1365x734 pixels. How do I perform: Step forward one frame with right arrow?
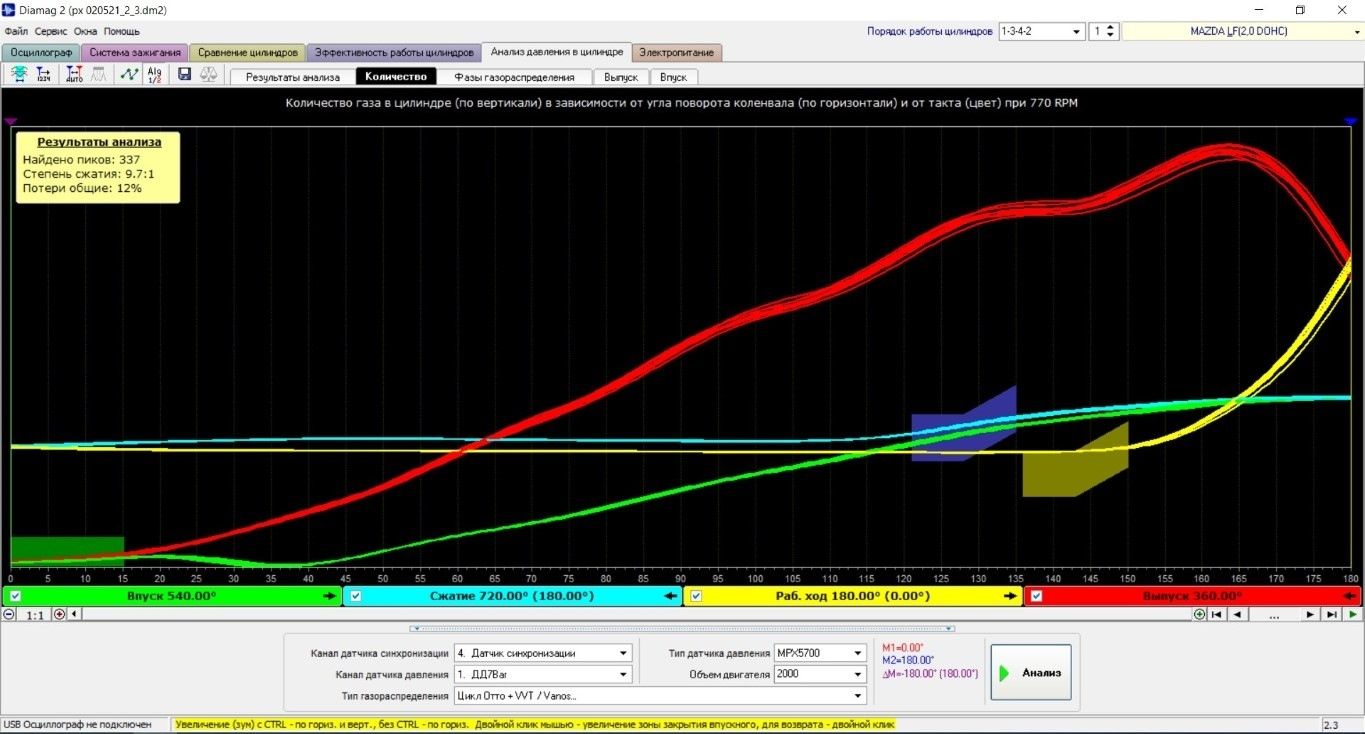coord(1310,614)
